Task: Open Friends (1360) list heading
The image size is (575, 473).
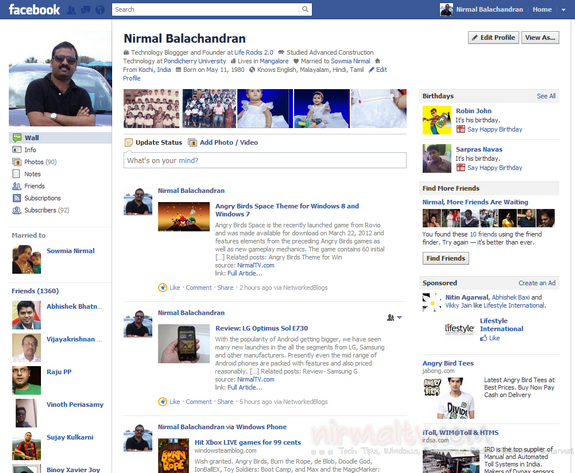Action: [x=35, y=291]
